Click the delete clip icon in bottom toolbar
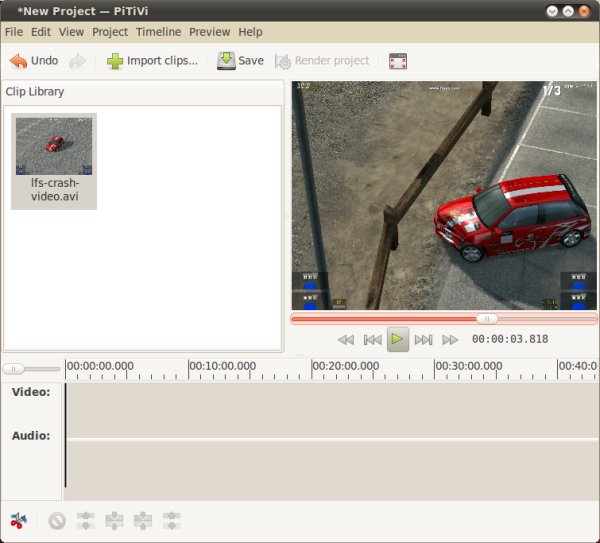Viewport: 600px width, 543px height. pyautogui.click(x=57, y=521)
